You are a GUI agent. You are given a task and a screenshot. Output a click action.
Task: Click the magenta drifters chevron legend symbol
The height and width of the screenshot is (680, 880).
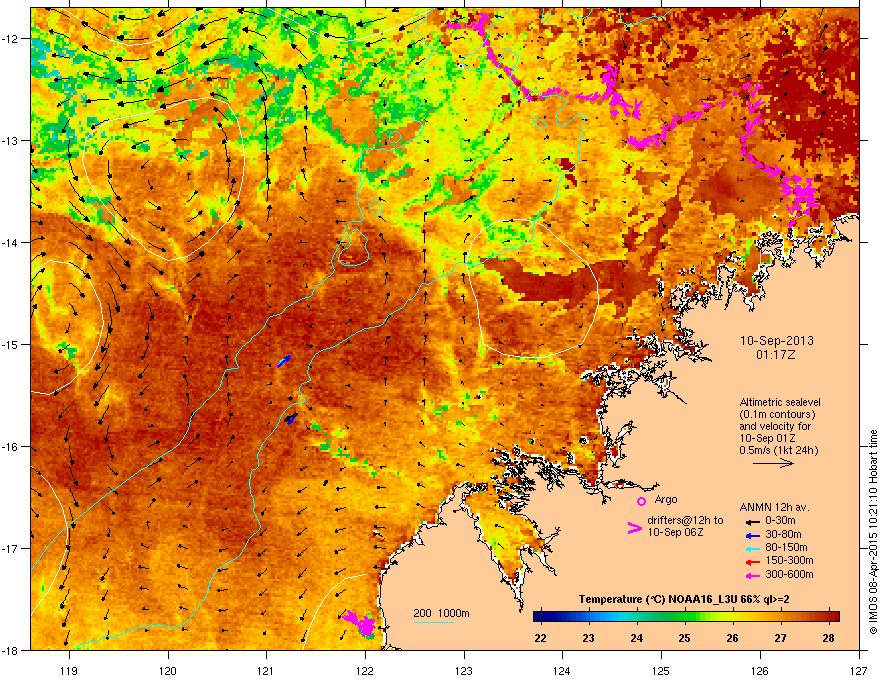coord(634,528)
